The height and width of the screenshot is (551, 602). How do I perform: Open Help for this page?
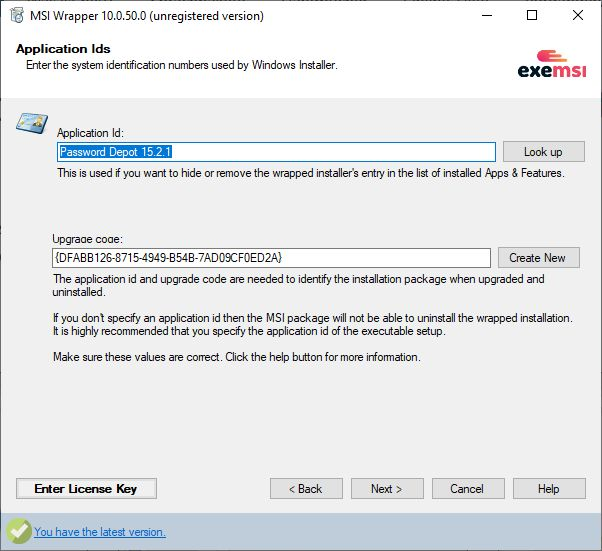(549, 488)
